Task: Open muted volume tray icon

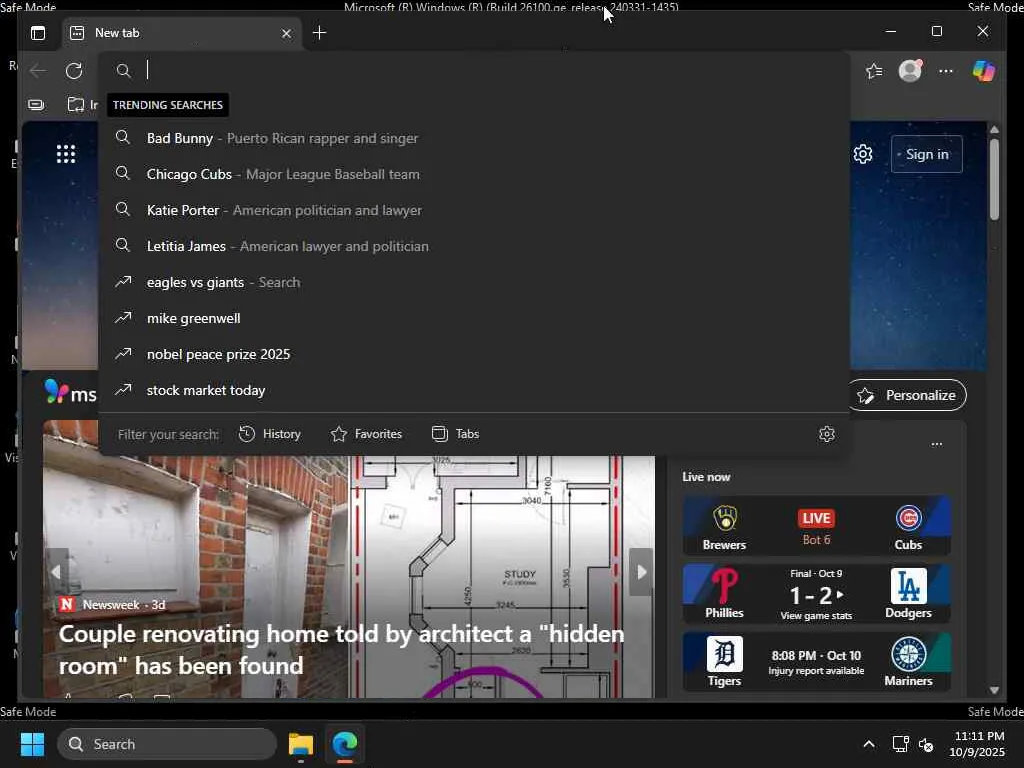Action: tap(926, 744)
